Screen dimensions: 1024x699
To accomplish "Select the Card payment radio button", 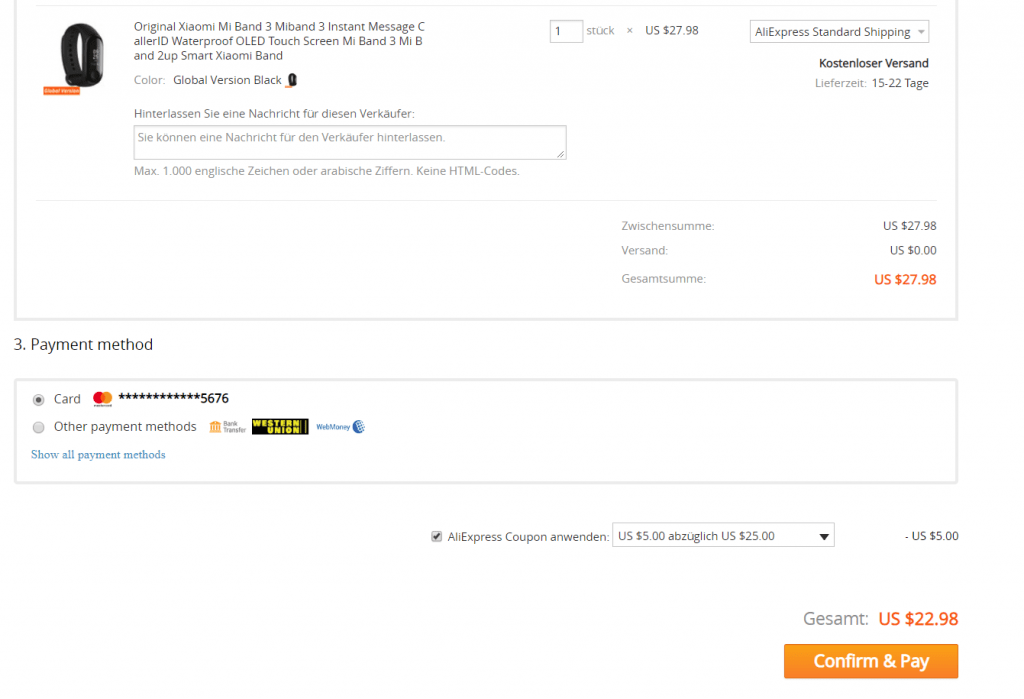I will click(39, 399).
